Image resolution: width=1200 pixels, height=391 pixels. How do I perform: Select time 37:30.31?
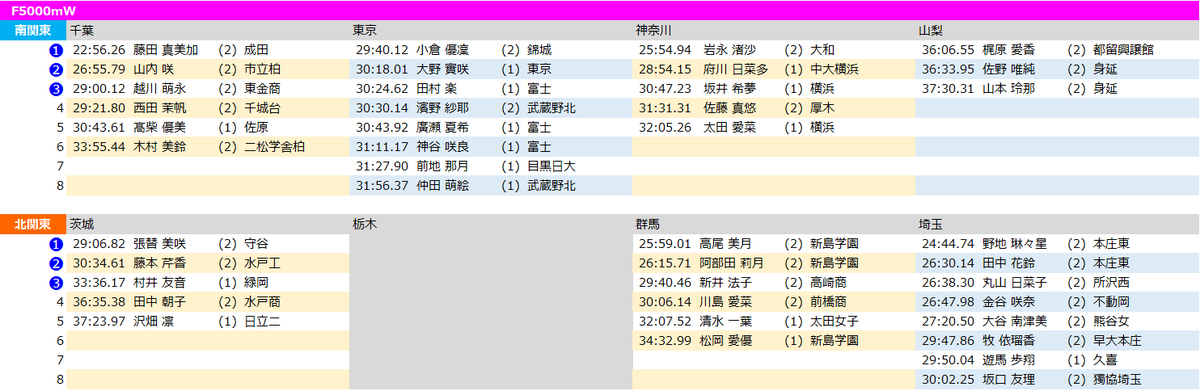949,88
